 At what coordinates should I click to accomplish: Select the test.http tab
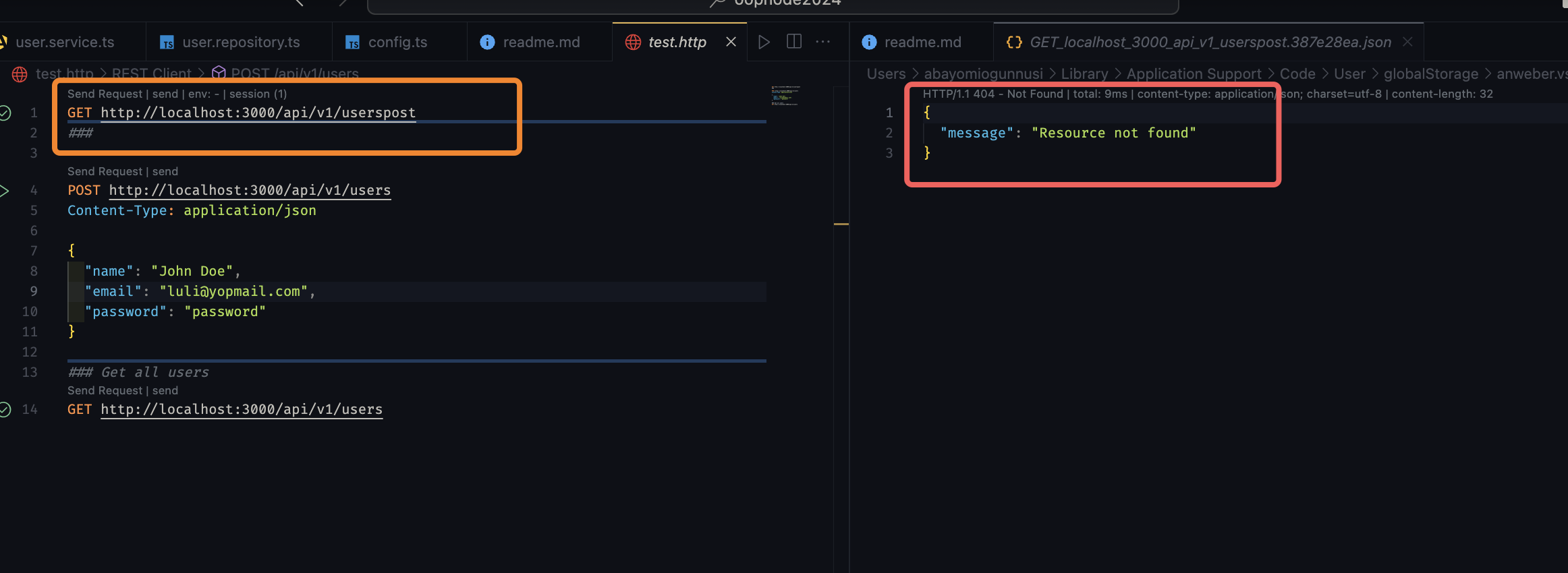tap(677, 42)
